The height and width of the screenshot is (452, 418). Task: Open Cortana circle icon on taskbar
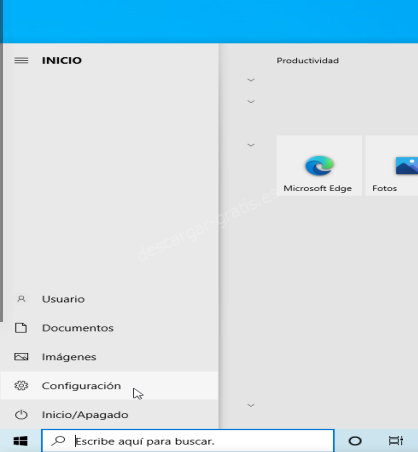(355, 441)
